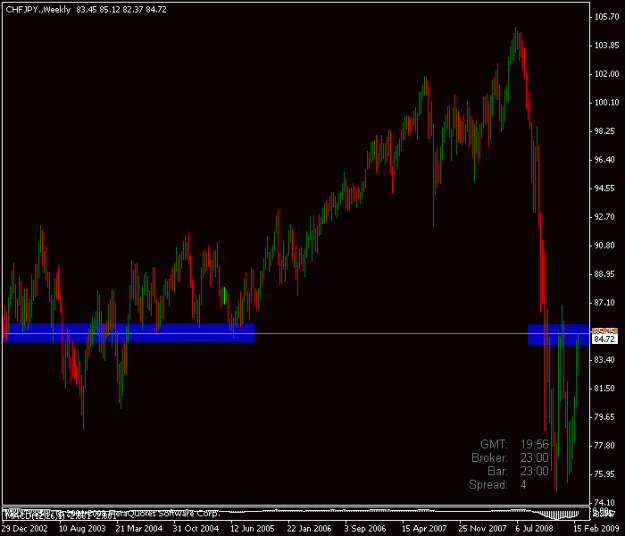
Task: Click the Spread: 4 readout
Action: [497, 485]
